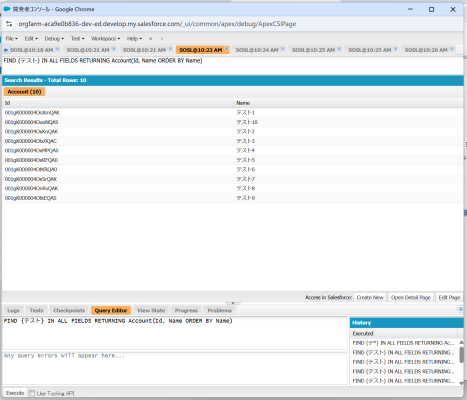Click into the Query Editor text area
Viewport: 467px width, 400px height.
point(175,333)
